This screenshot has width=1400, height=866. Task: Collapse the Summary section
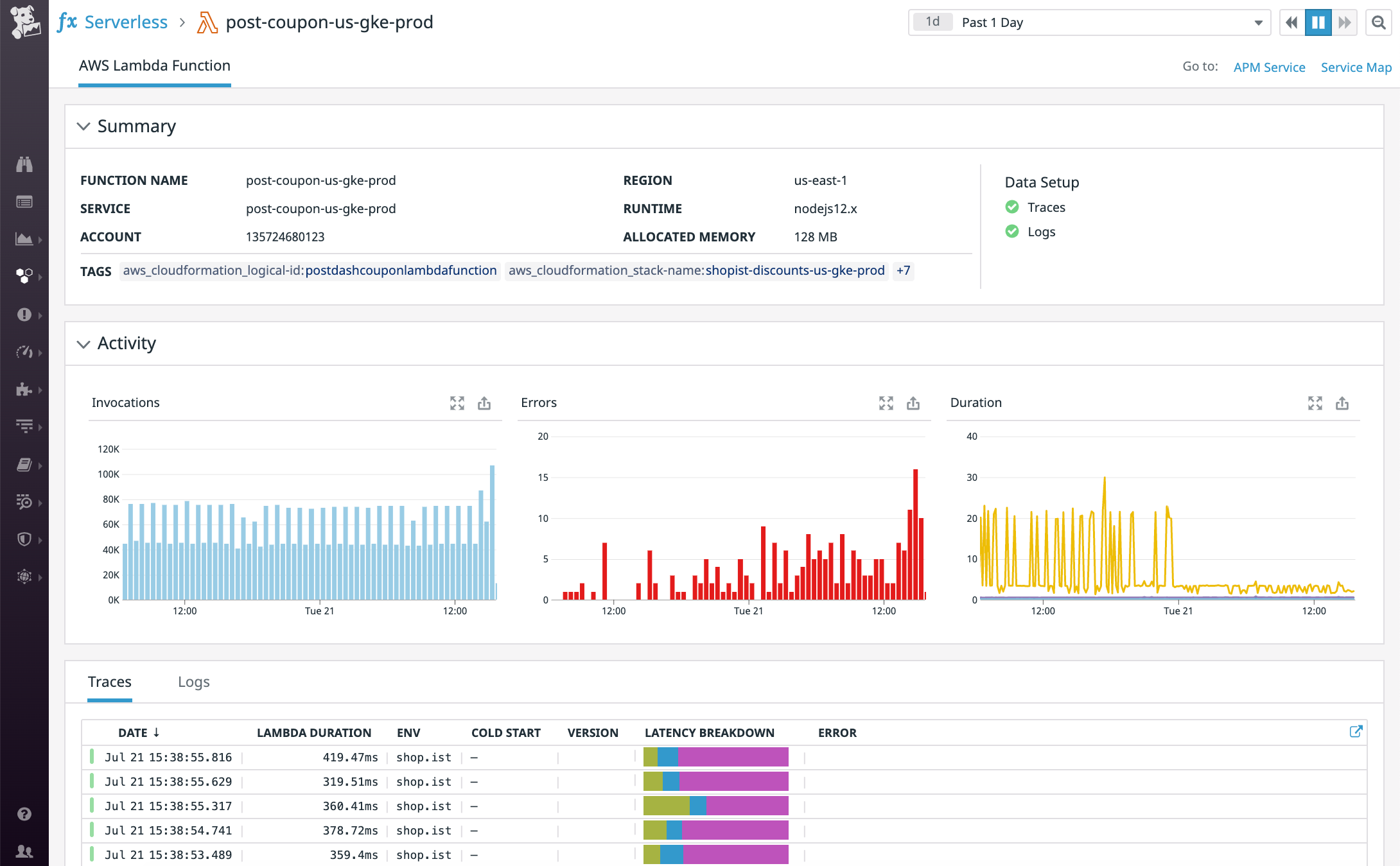(x=83, y=126)
